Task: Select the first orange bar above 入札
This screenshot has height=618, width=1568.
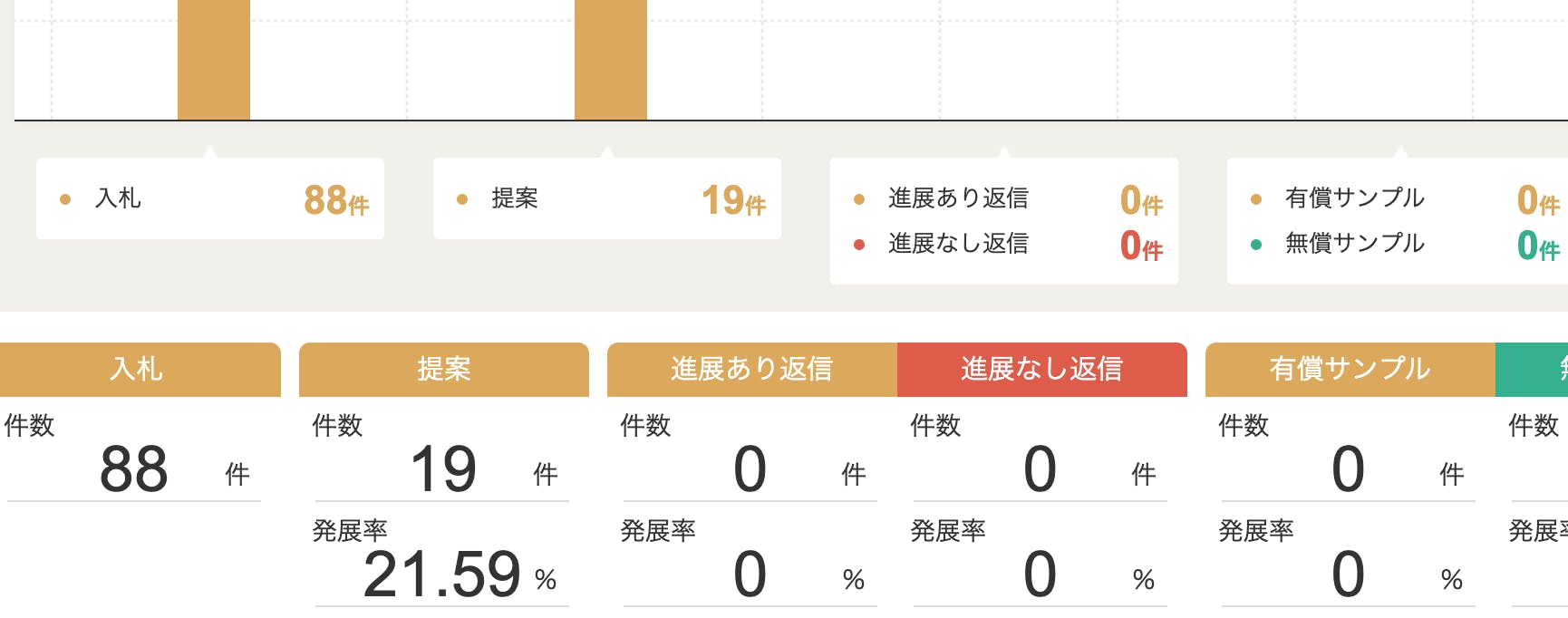Action: pos(214,60)
